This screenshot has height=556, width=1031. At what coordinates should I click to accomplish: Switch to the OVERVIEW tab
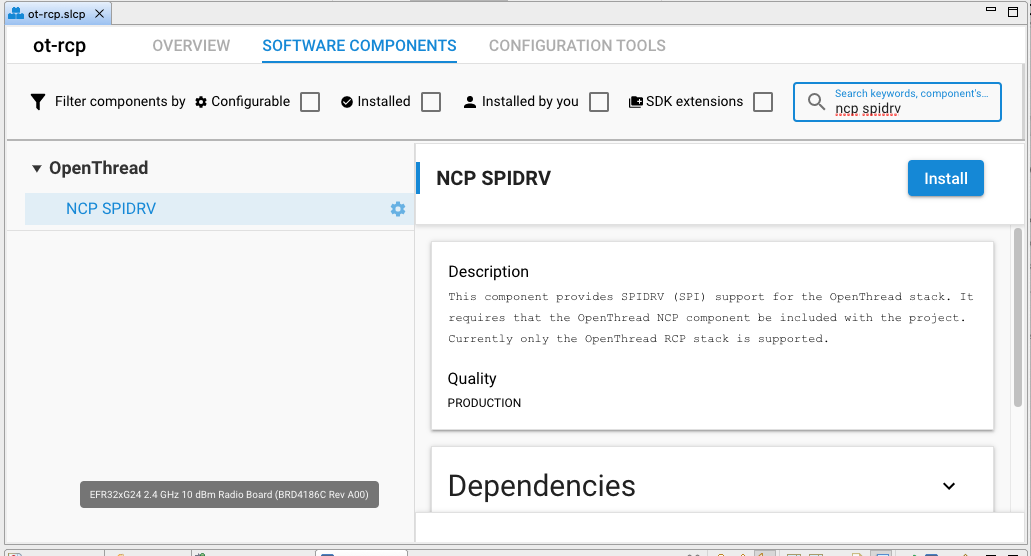[191, 45]
